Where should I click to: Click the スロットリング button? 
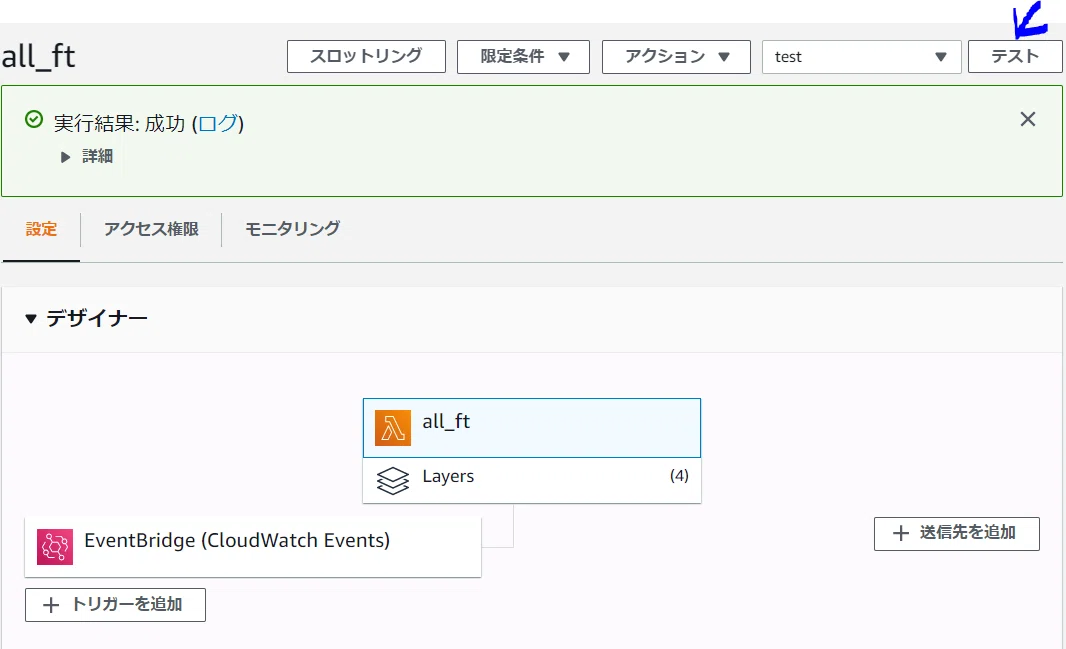[x=366, y=56]
